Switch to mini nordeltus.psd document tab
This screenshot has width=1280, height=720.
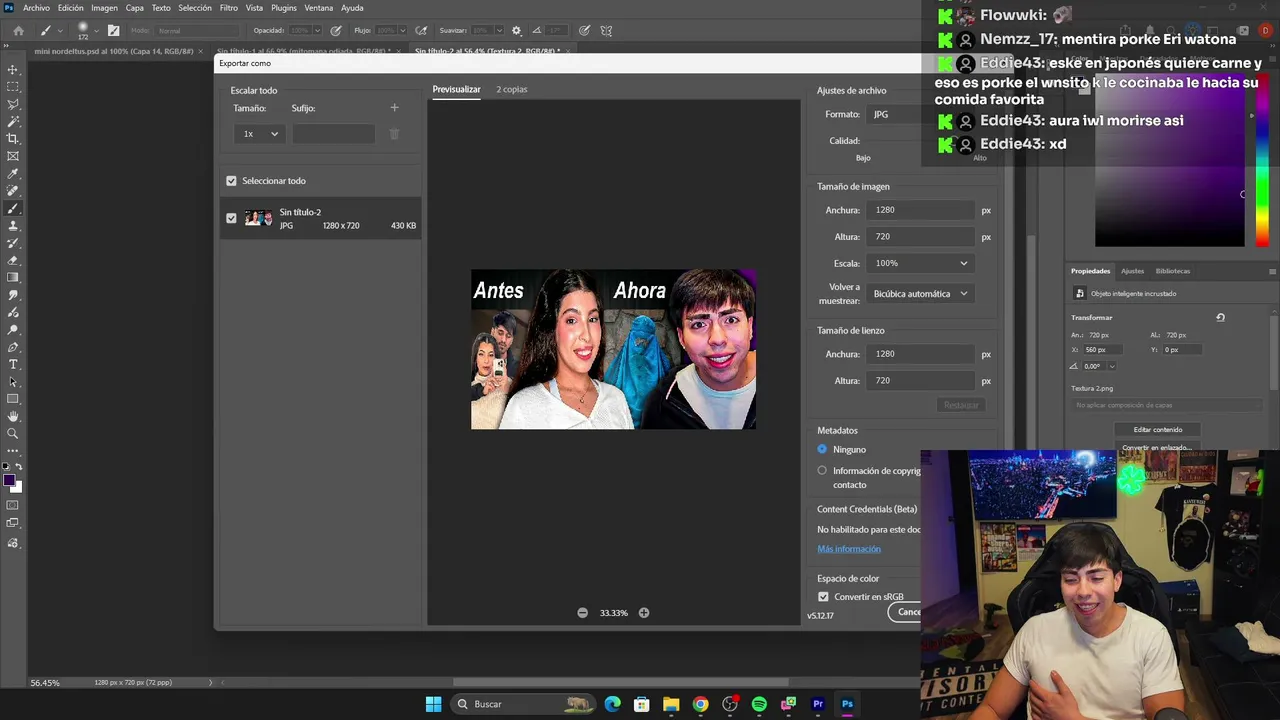(x=115, y=51)
